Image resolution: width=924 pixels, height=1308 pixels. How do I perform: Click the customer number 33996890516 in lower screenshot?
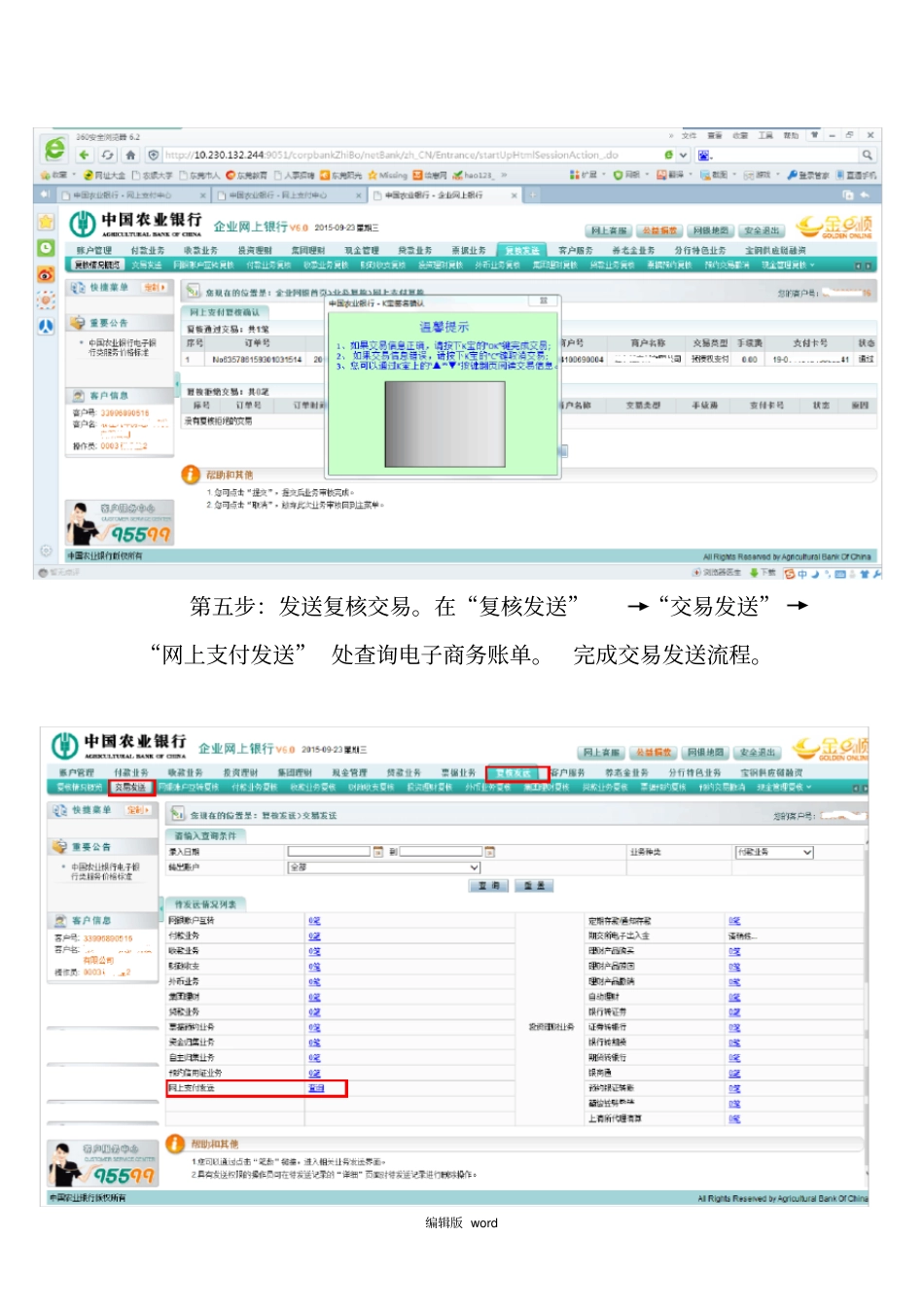[x=108, y=938]
